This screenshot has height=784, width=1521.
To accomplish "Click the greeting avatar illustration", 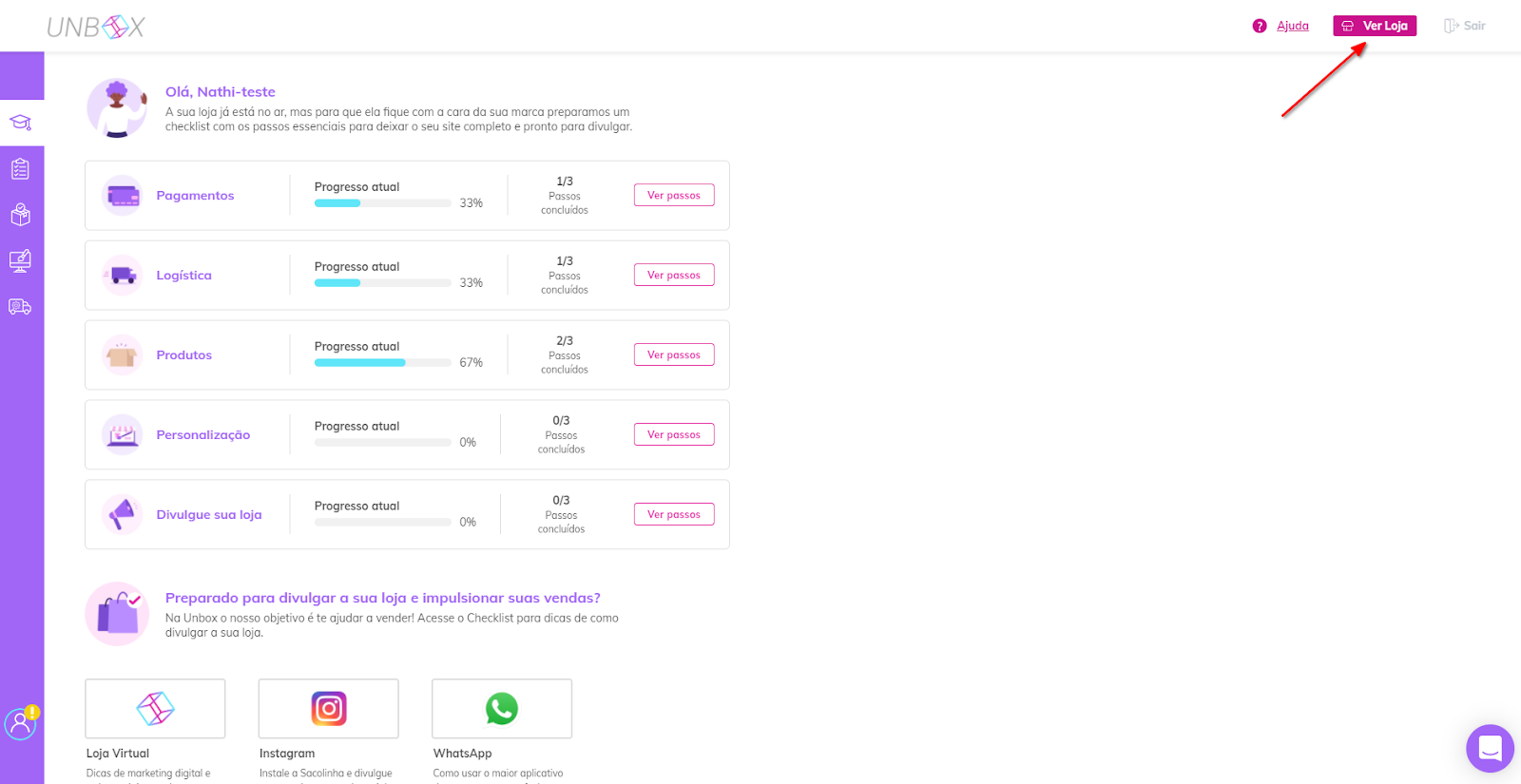I will 117,108.
